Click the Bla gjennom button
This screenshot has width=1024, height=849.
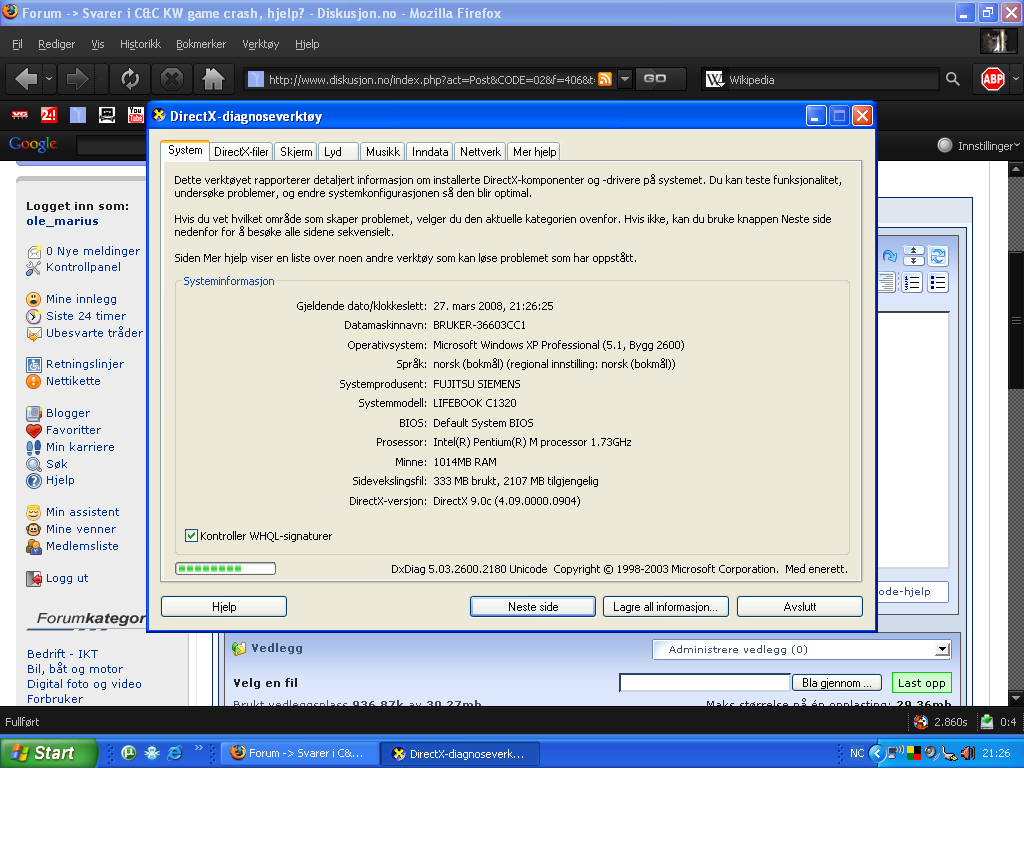[837, 682]
